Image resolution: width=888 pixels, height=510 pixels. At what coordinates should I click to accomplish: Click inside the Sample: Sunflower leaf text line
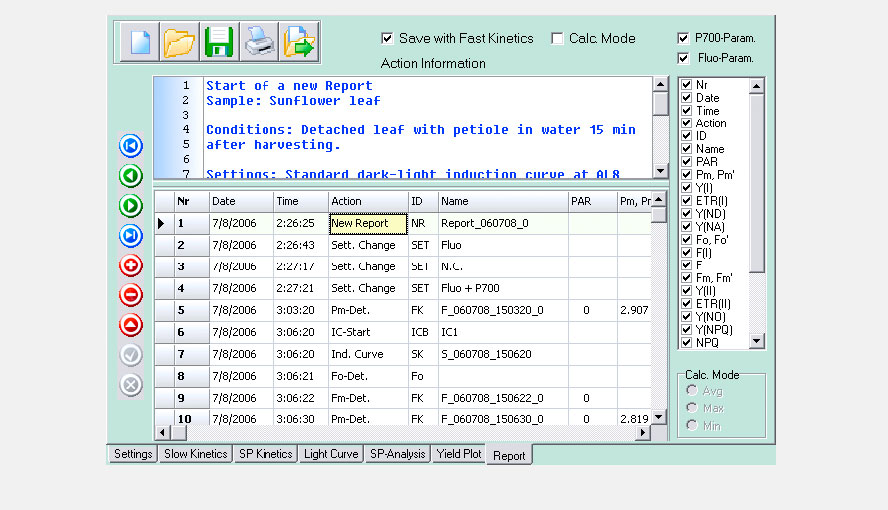click(x=293, y=101)
